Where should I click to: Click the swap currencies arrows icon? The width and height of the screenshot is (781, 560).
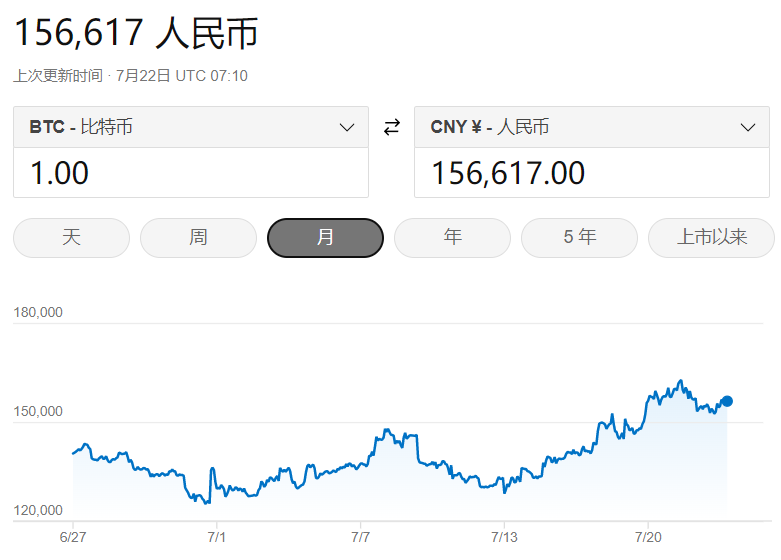coord(391,127)
